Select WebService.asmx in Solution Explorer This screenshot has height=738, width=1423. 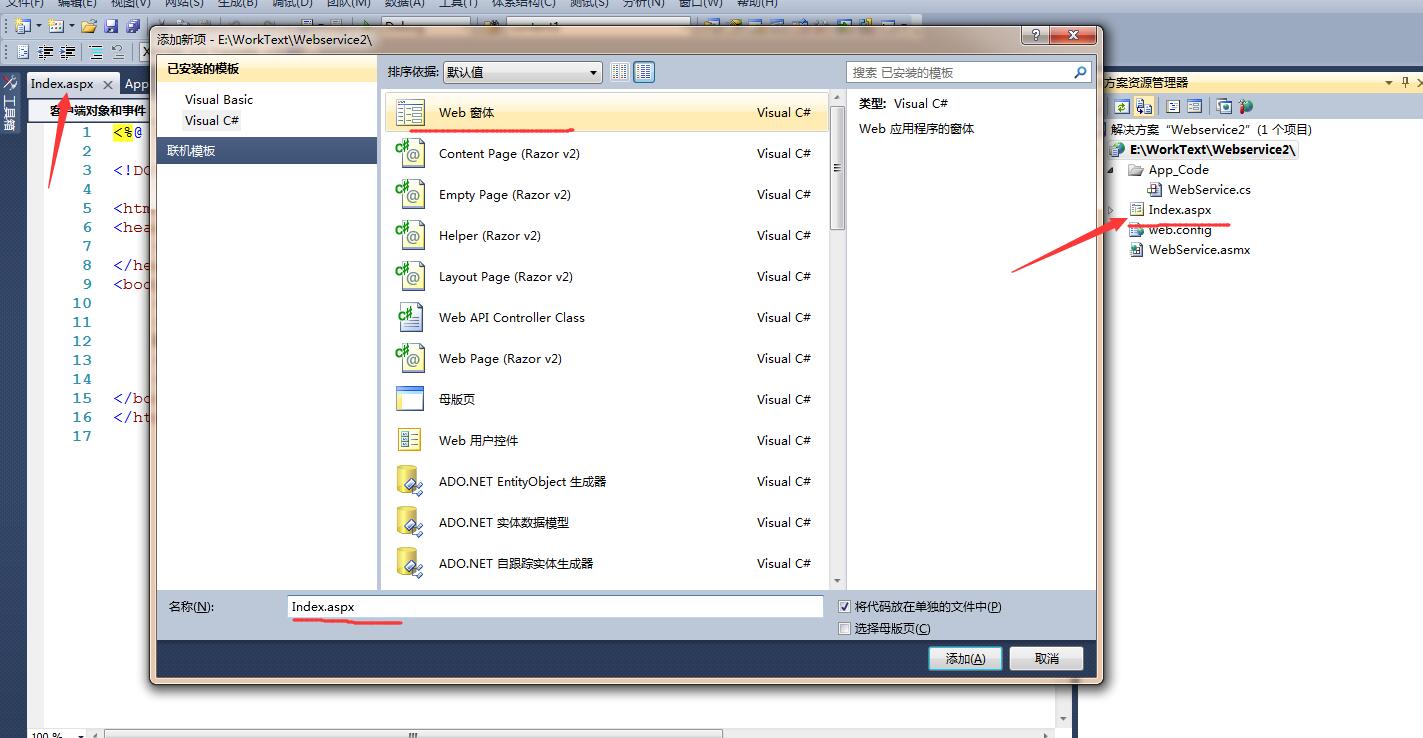pyautogui.click(x=1199, y=250)
